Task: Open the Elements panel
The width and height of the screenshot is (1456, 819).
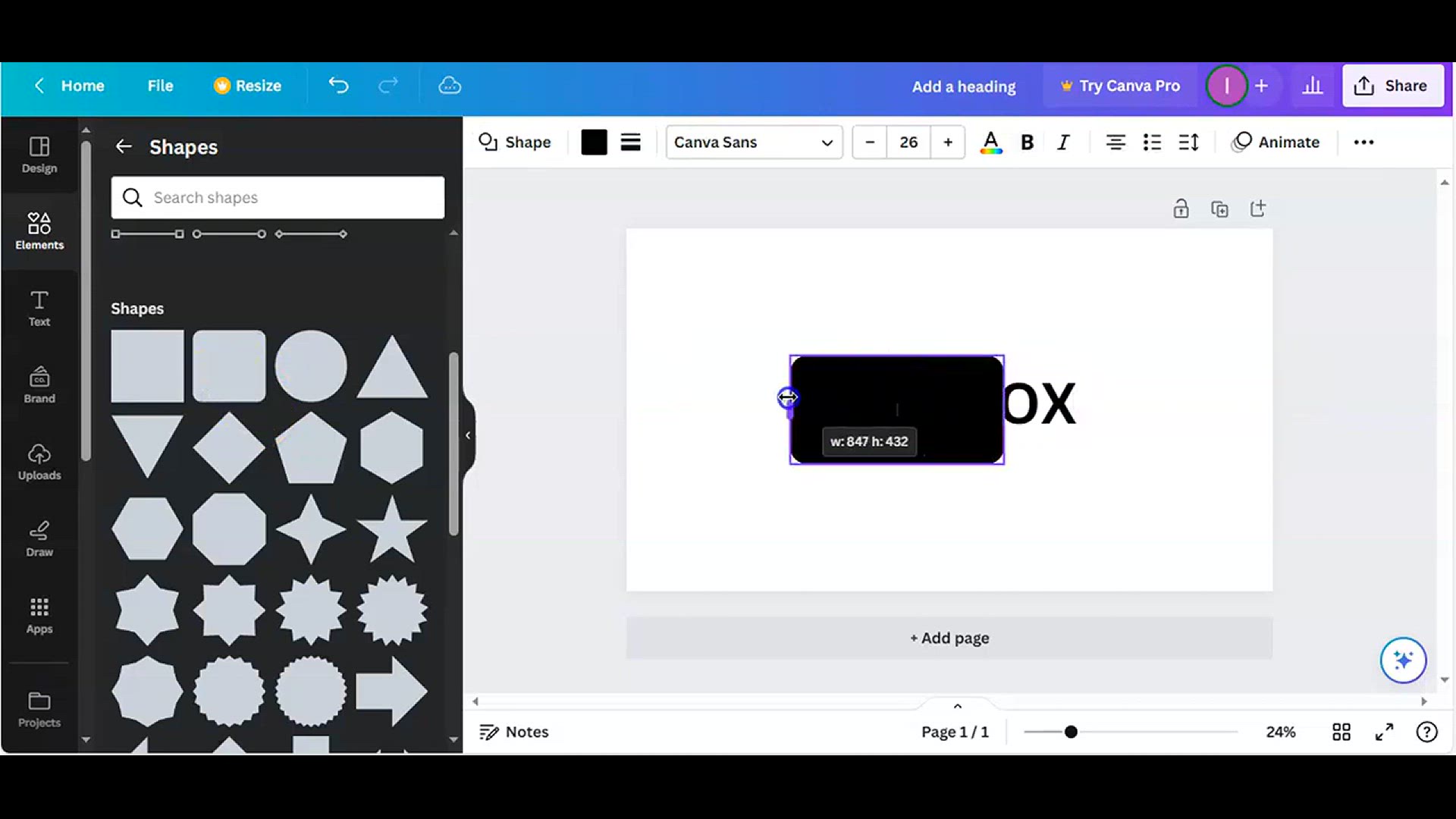Action: (39, 231)
